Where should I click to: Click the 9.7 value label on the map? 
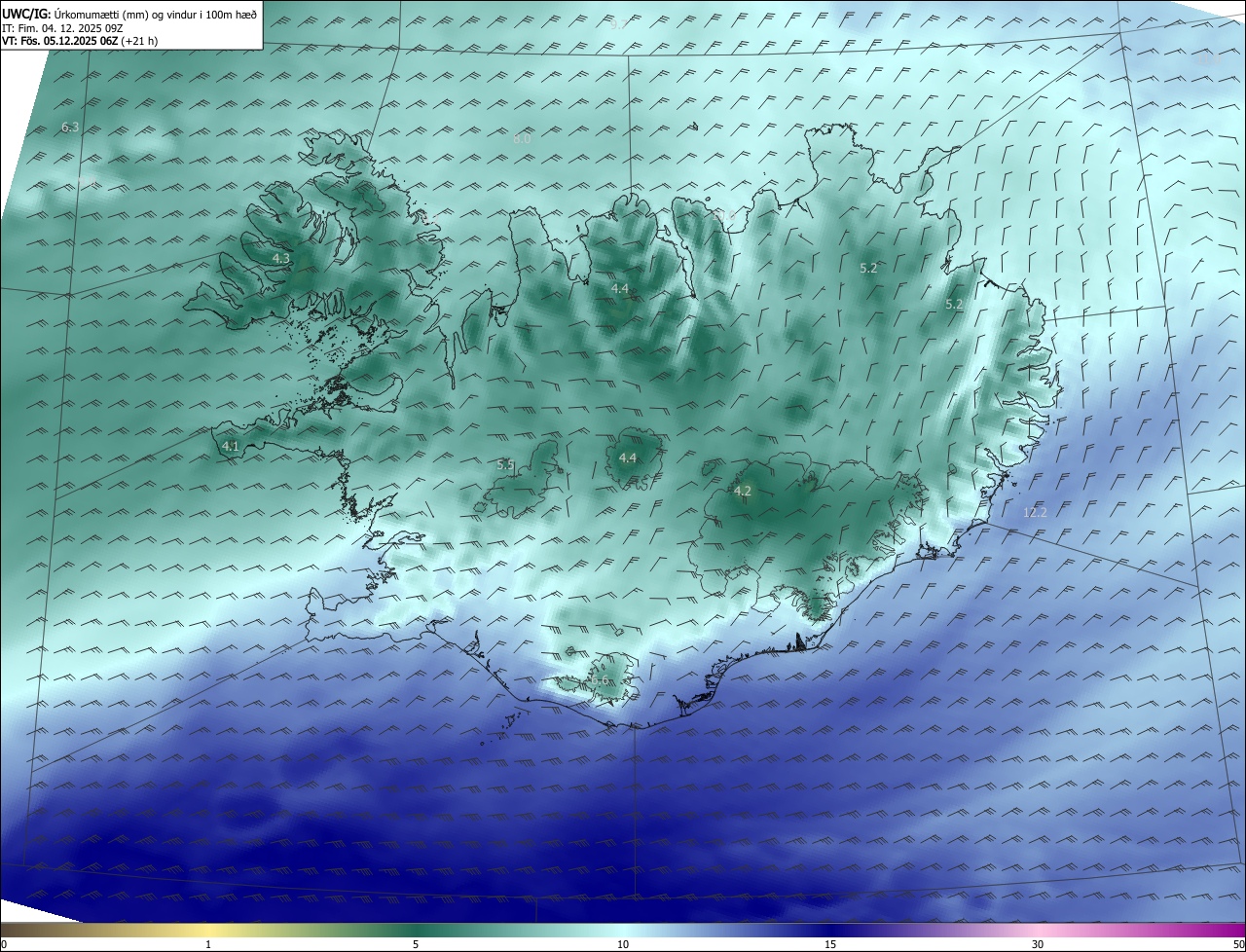coord(619,24)
